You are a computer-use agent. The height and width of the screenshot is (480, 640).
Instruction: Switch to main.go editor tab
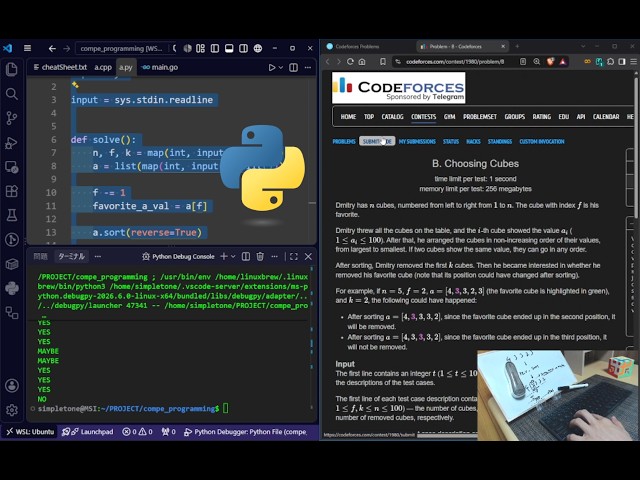160,67
